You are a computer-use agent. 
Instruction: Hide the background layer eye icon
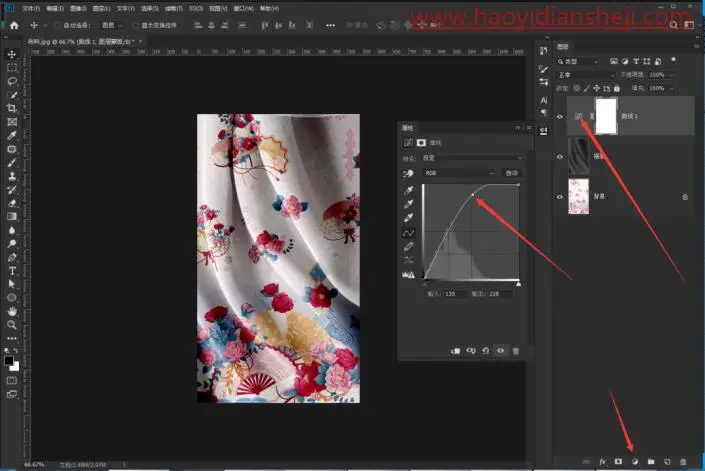coord(560,196)
